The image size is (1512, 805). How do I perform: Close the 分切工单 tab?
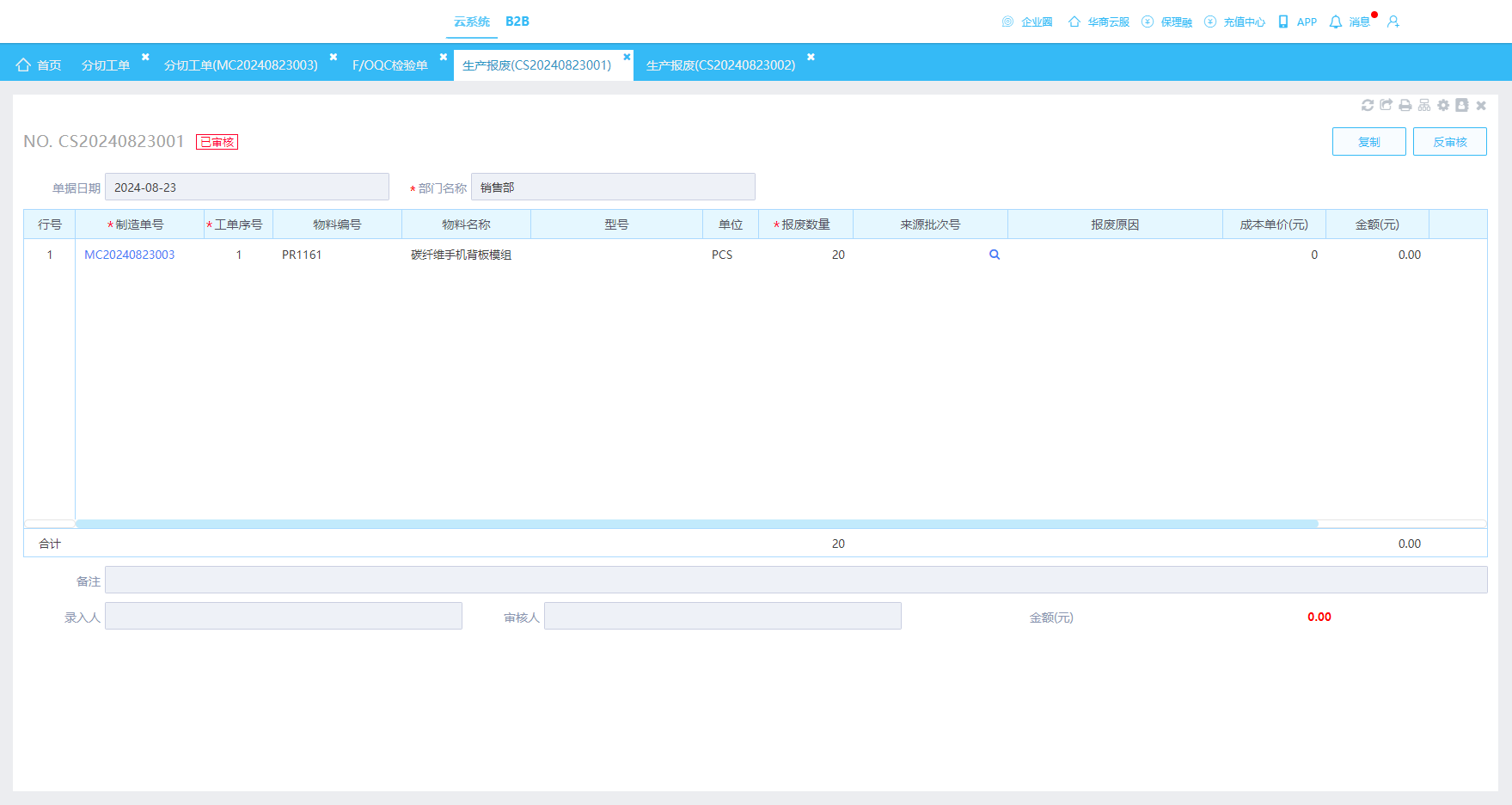[145, 57]
